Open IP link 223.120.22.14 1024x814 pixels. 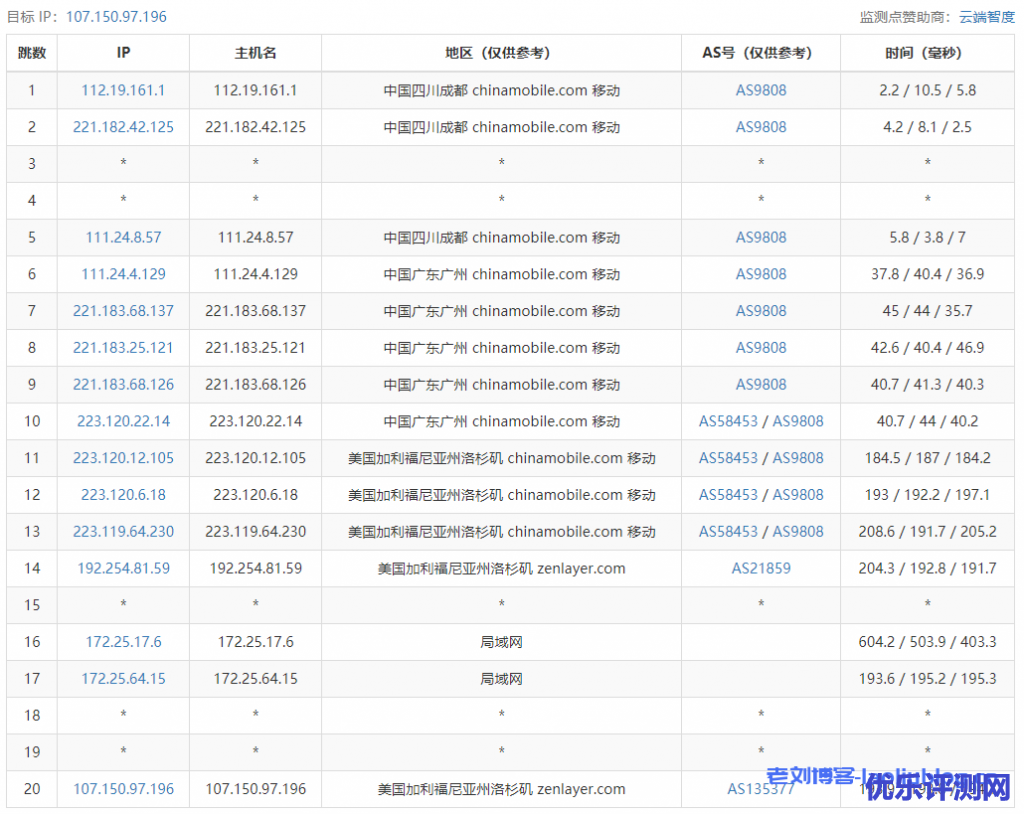(123, 421)
